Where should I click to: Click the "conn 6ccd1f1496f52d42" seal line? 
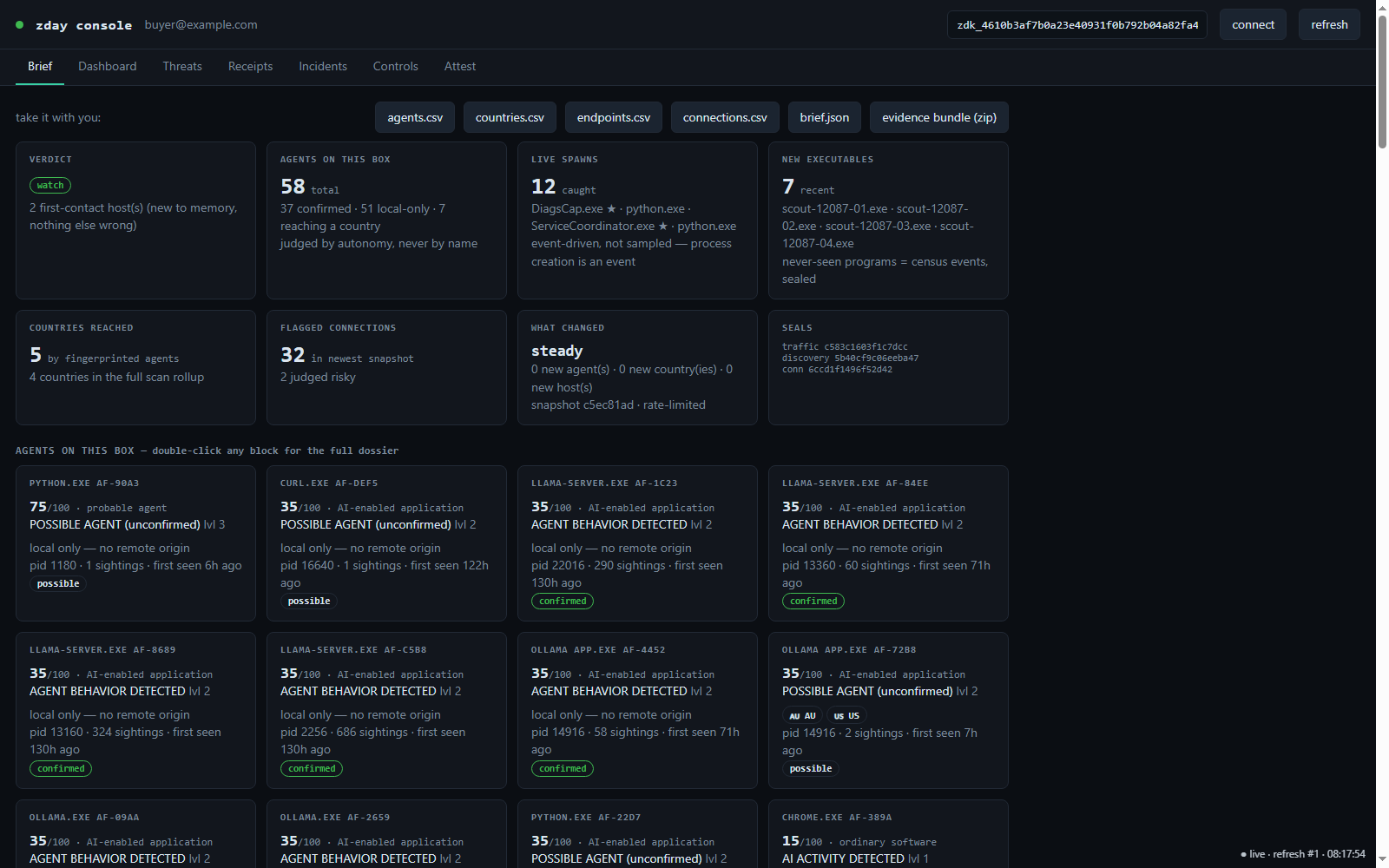click(x=837, y=369)
